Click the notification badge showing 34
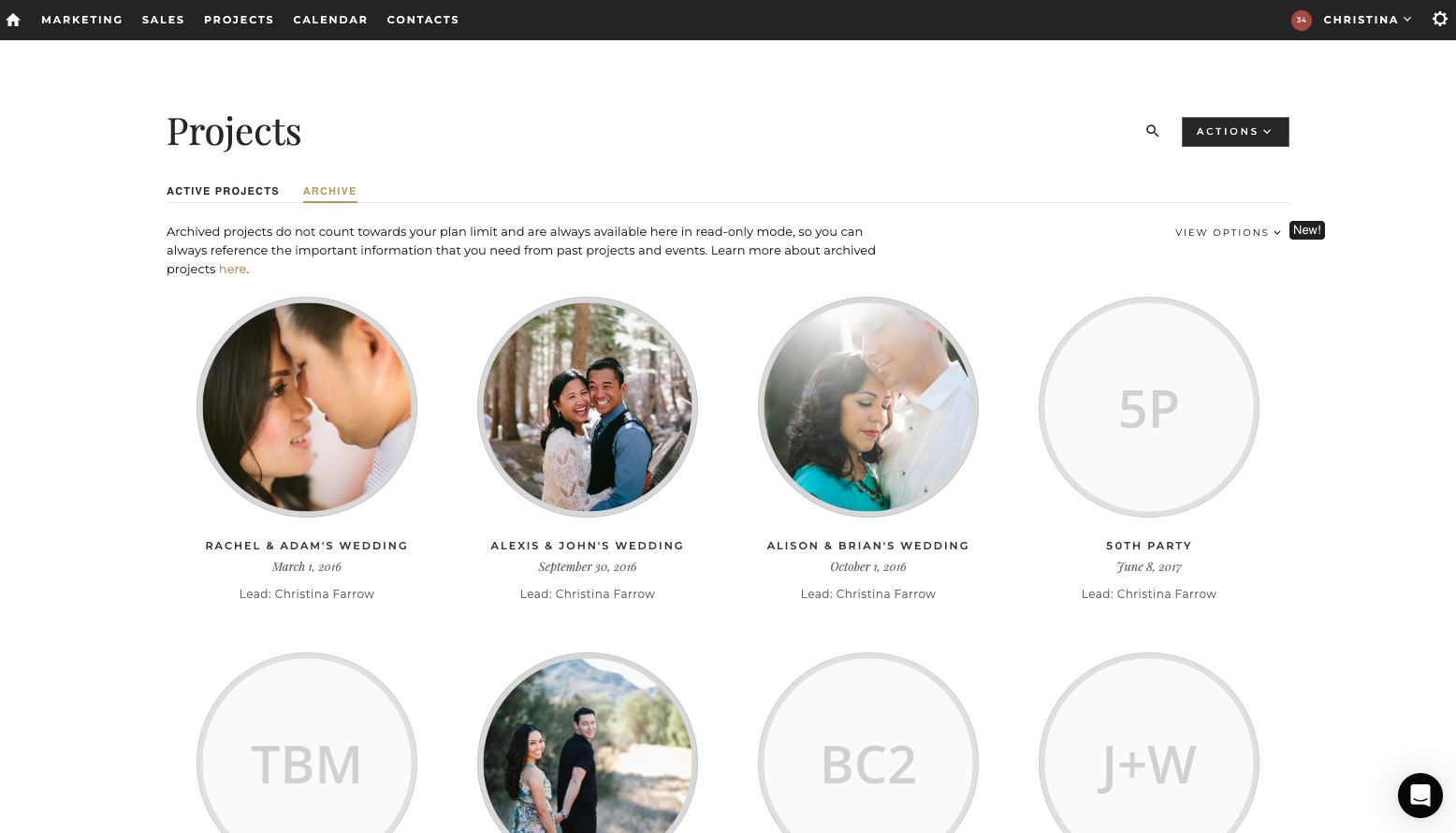The image size is (1456, 833). click(1301, 20)
